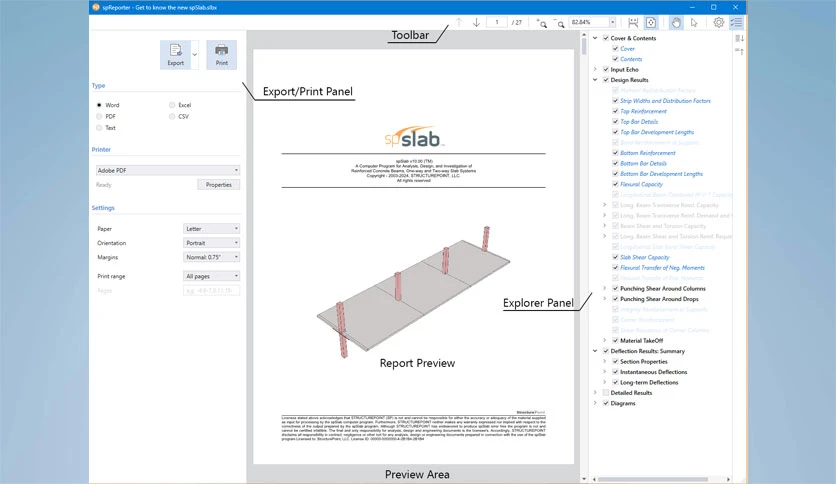Viewport: 836px width, 484px height.
Task: Select the Word export type
Action: [99, 105]
